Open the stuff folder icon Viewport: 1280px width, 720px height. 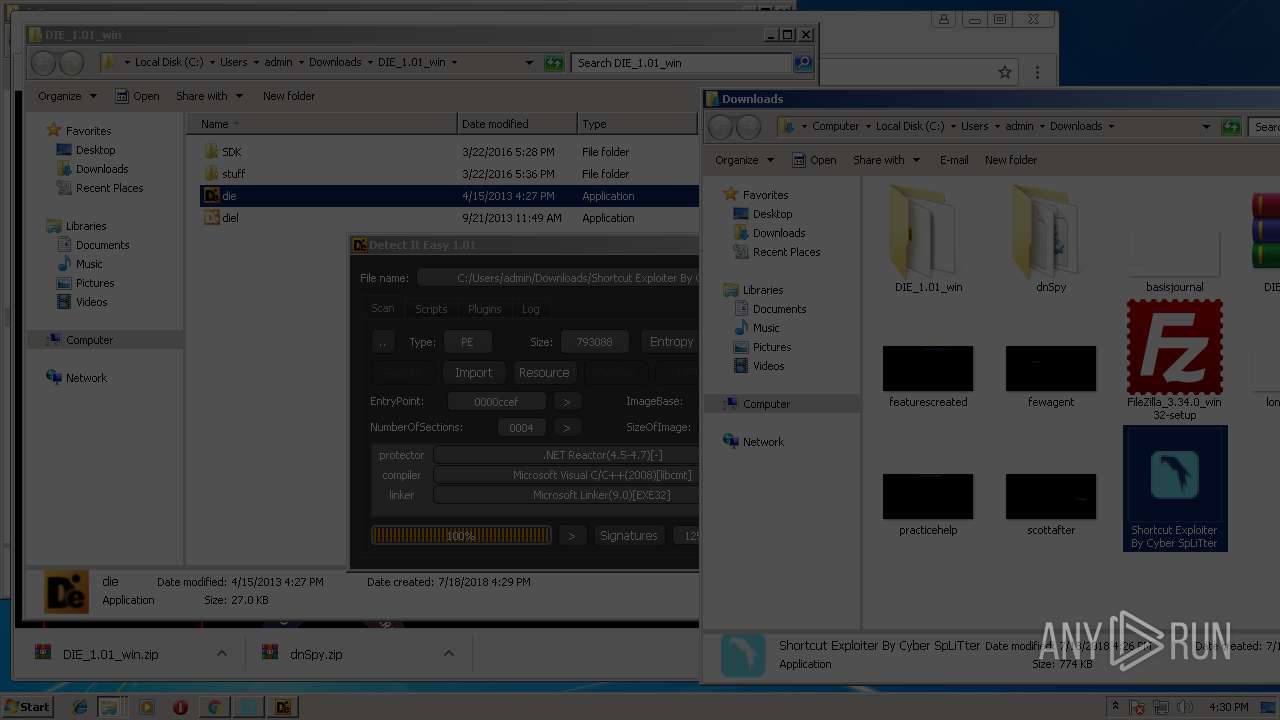[x=211, y=174]
